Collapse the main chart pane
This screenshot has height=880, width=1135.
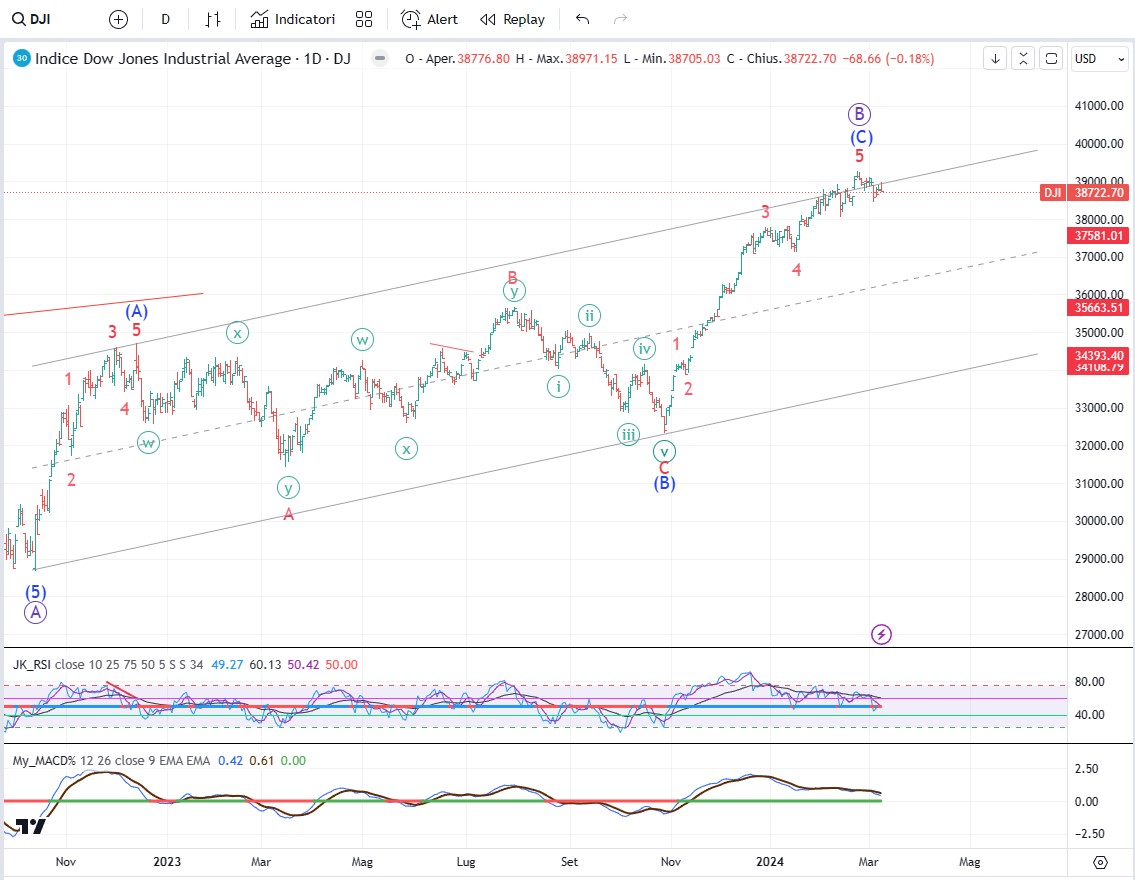point(1023,59)
